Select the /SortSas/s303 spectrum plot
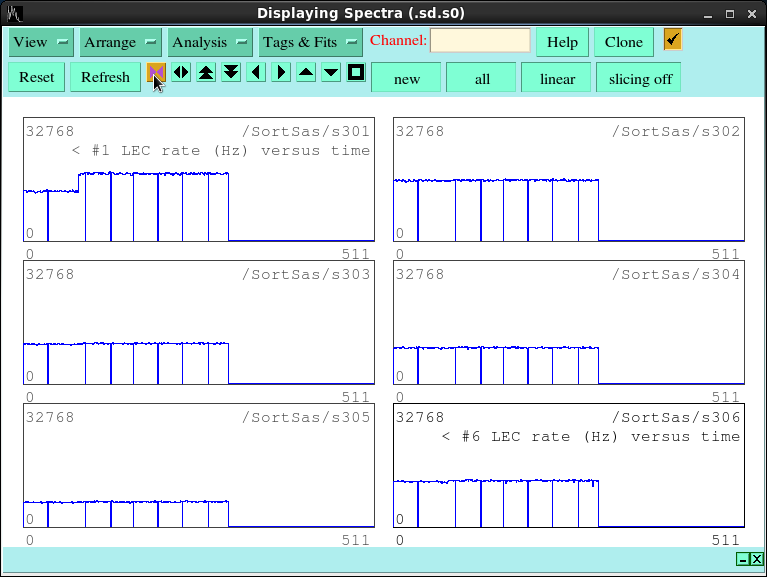Viewport: 767px width, 577px height. [x=199, y=322]
